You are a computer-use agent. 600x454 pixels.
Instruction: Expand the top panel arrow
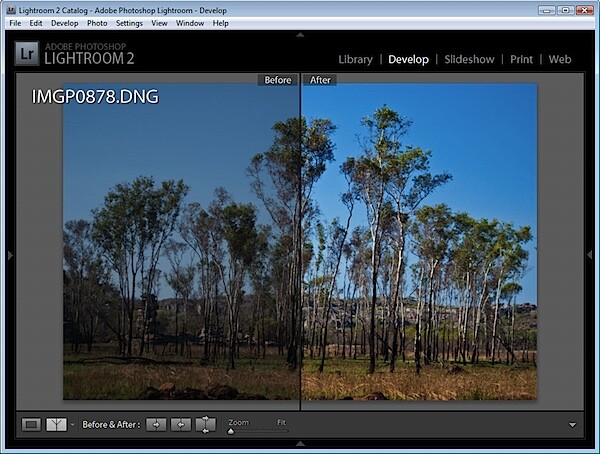click(300, 35)
